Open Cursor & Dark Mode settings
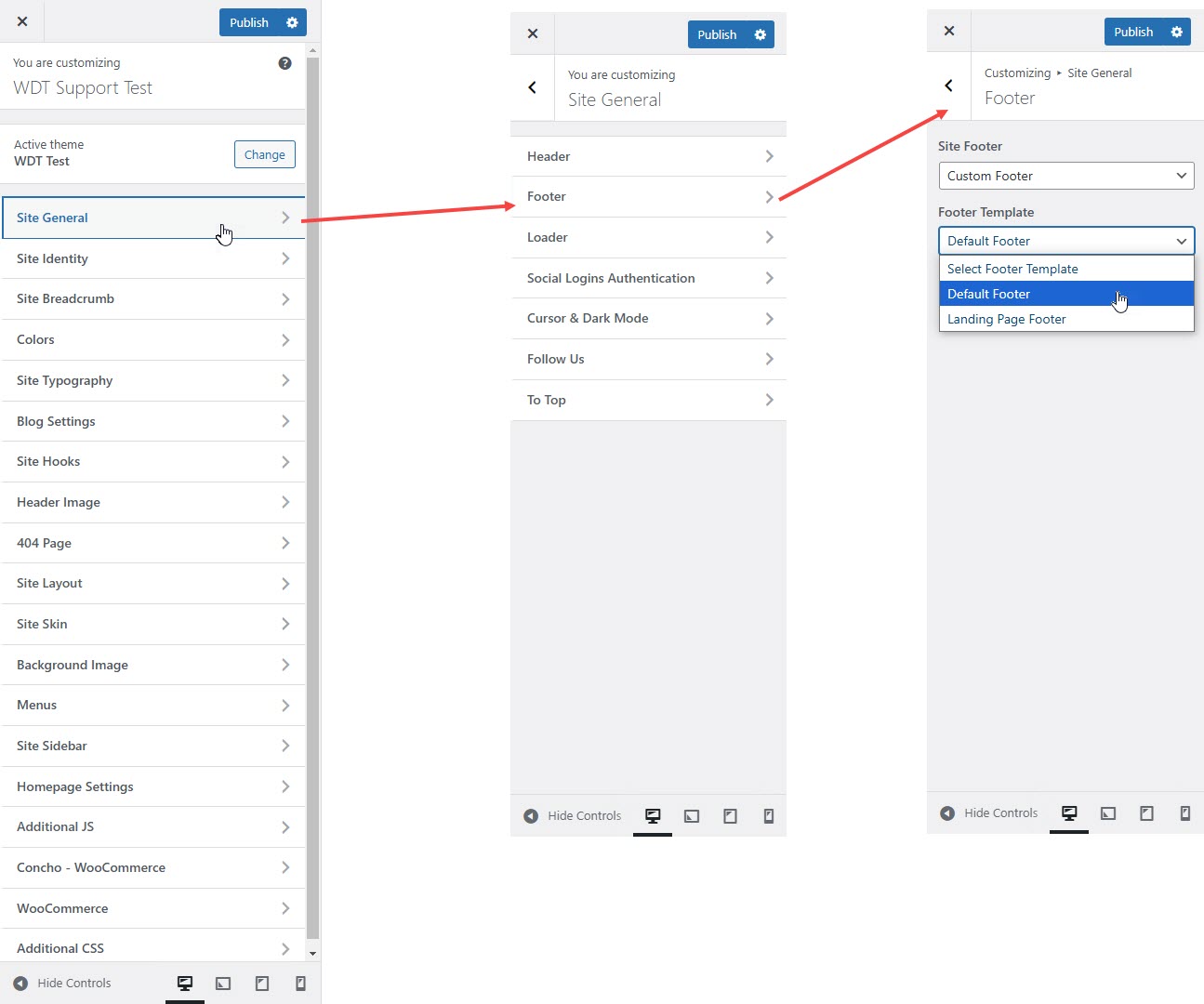The image size is (1204, 1004). tap(649, 318)
